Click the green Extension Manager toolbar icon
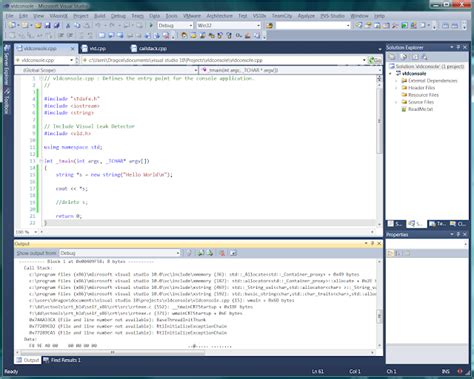The width and height of the screenshot is (474, 379). (x=404, y=25)
